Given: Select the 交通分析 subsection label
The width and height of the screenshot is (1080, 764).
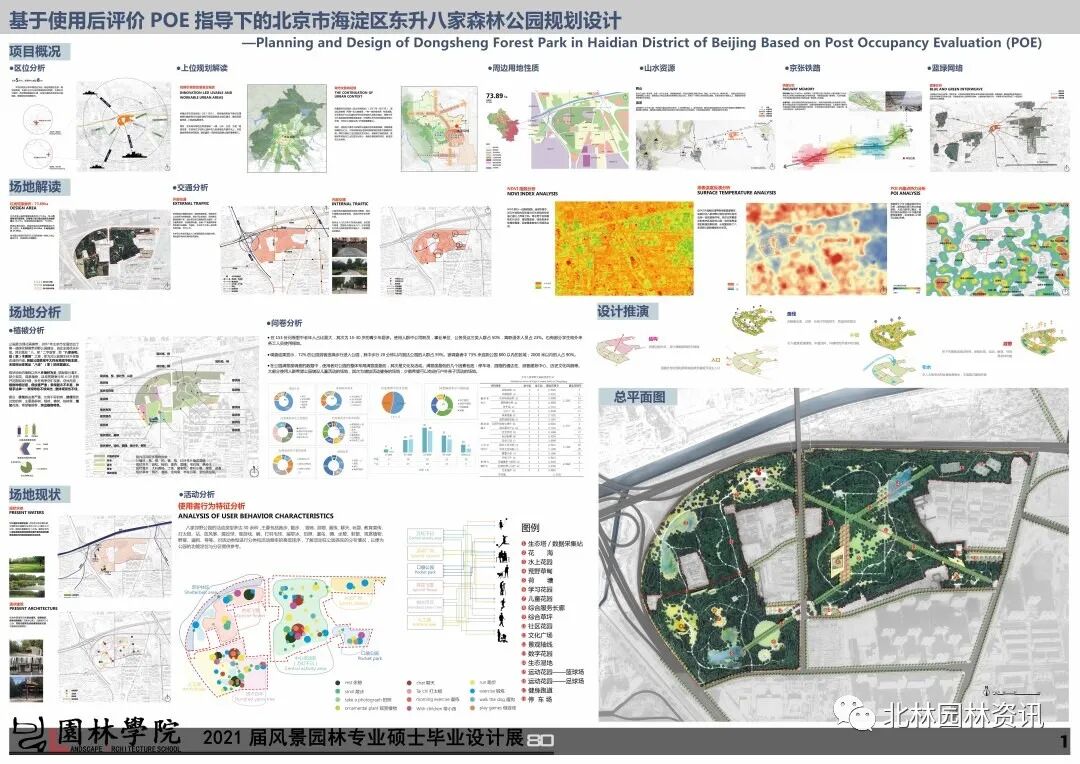Looking at the screenshot, I should coord(190,187).
